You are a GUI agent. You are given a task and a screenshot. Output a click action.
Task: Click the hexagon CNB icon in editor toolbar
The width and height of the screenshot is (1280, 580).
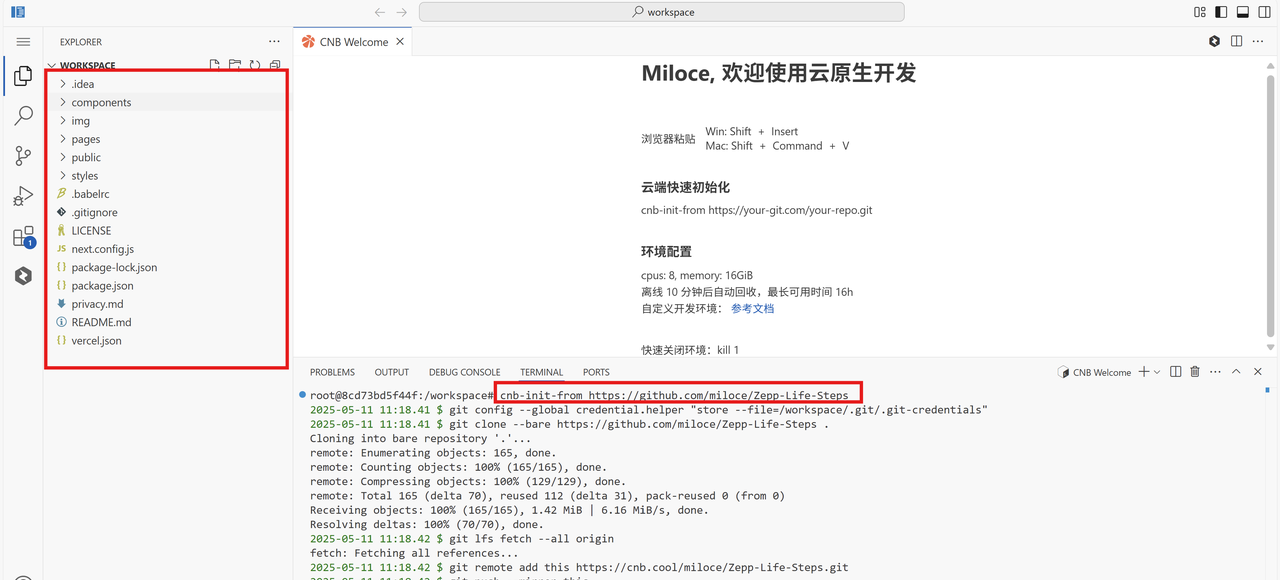click(x=1214, y=42)
